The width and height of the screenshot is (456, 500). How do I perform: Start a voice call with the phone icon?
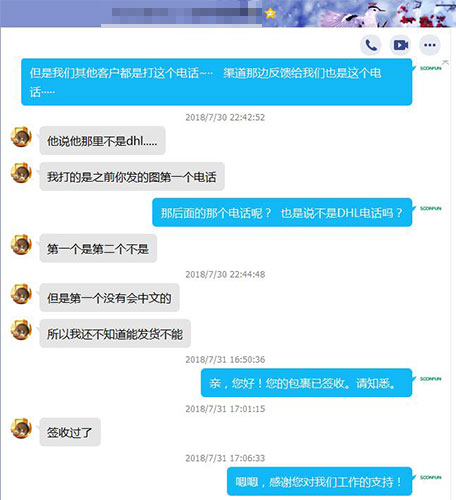pos(371,45)
